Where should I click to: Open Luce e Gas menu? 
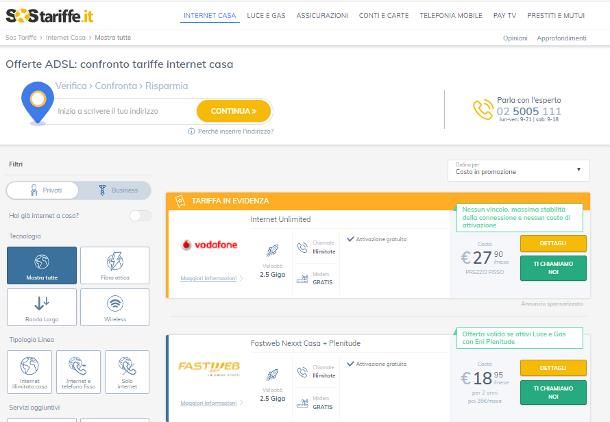click(x=266, y=16)
